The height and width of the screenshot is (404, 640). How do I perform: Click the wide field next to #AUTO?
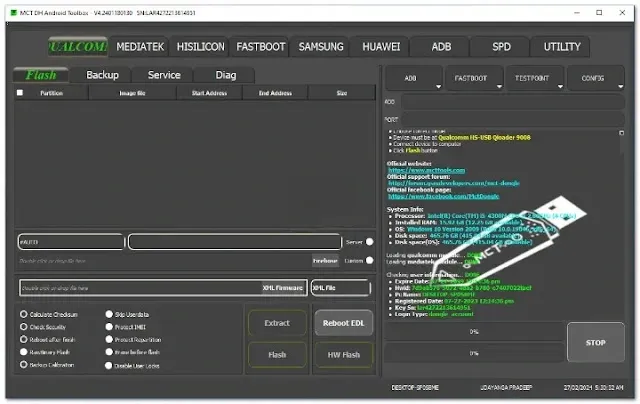pyautogui.click(x=235, y=242)
